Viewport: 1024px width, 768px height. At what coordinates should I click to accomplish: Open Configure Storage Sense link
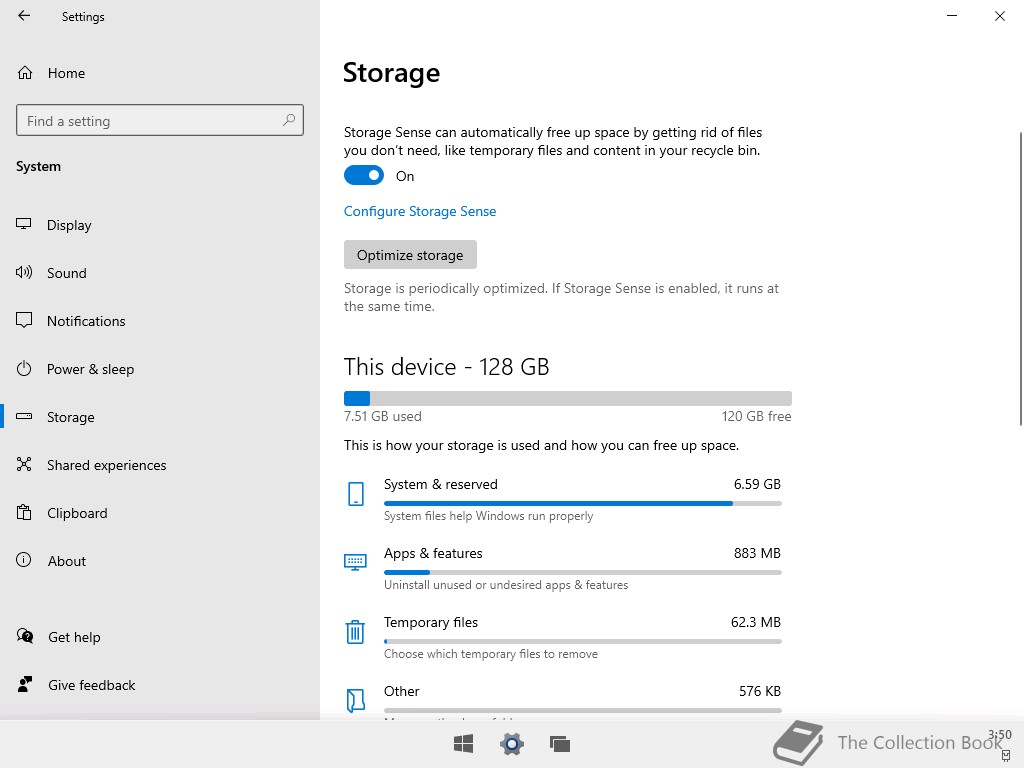[x=420, y=211]
